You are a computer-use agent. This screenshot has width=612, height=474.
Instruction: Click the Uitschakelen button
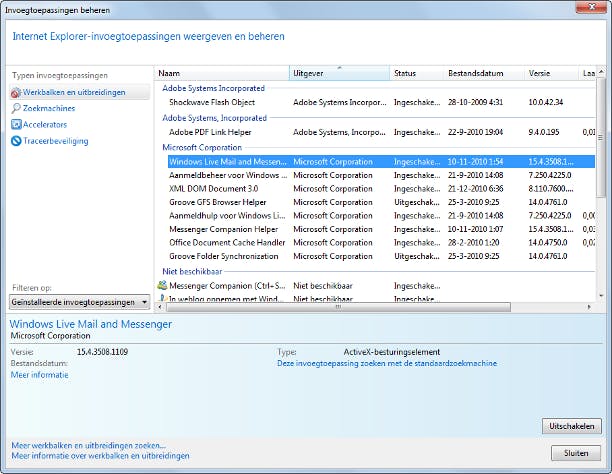coord(572,426)
